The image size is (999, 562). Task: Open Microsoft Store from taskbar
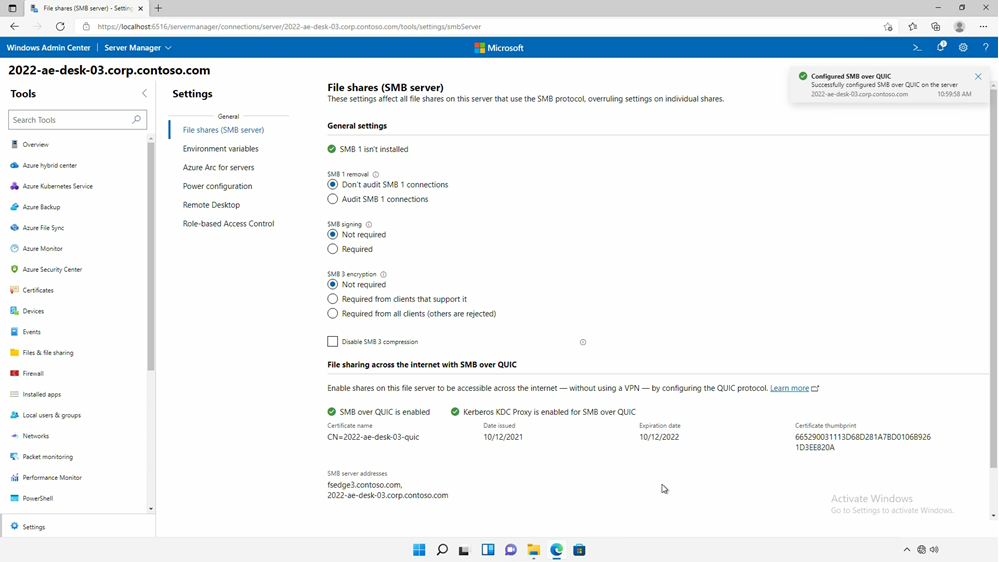(x=579, y=550)
